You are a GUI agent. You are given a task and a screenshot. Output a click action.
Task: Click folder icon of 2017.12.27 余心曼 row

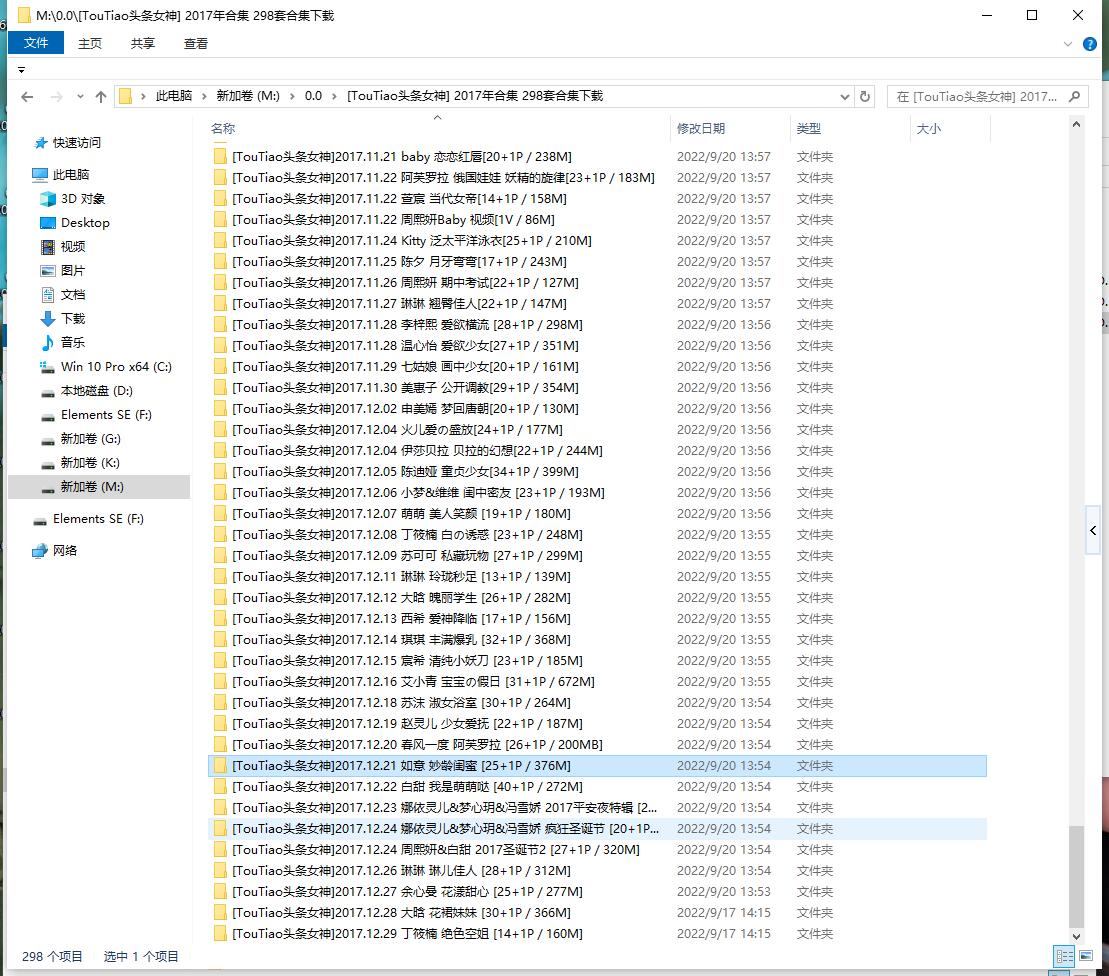(x=220, y=892)
